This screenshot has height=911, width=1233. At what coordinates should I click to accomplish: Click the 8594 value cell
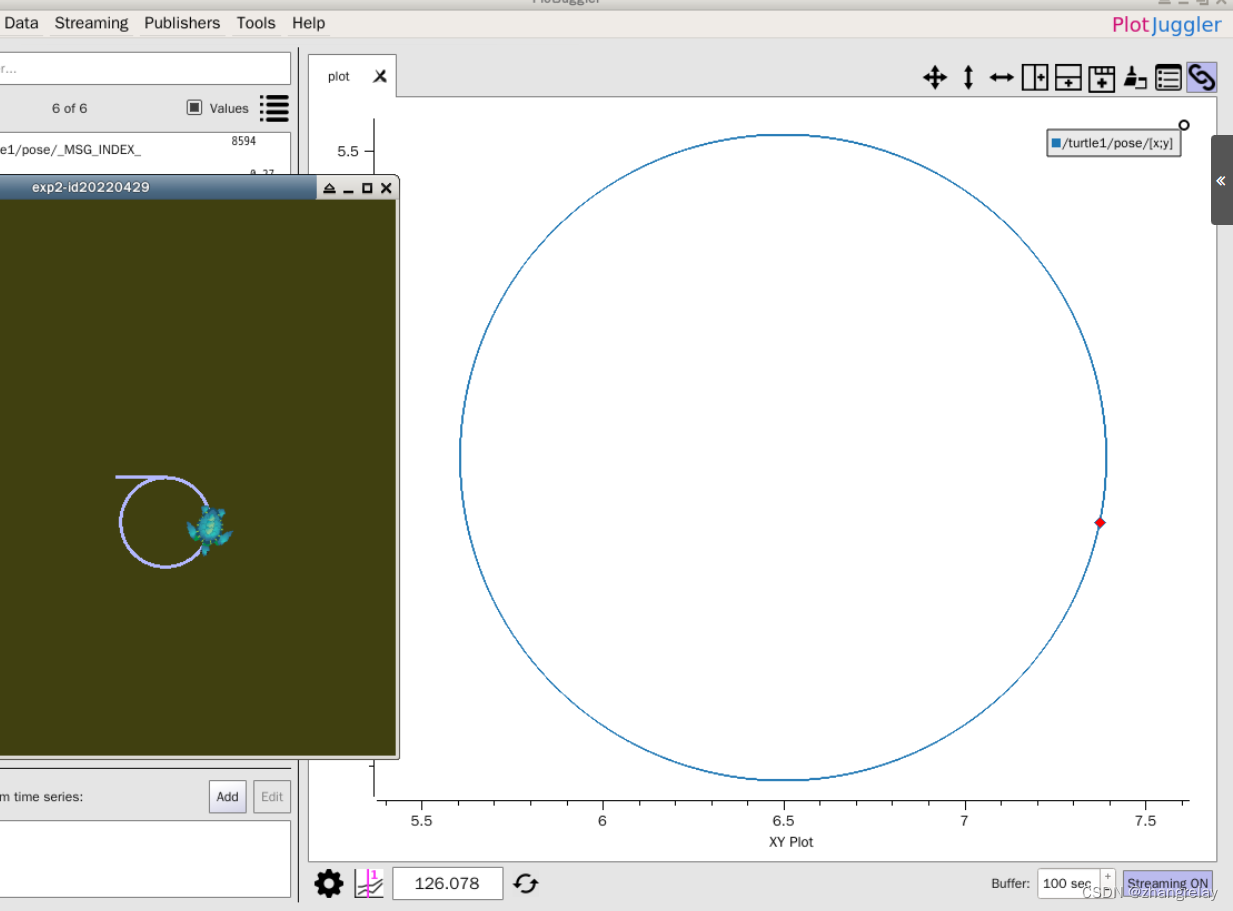[243, 142]
